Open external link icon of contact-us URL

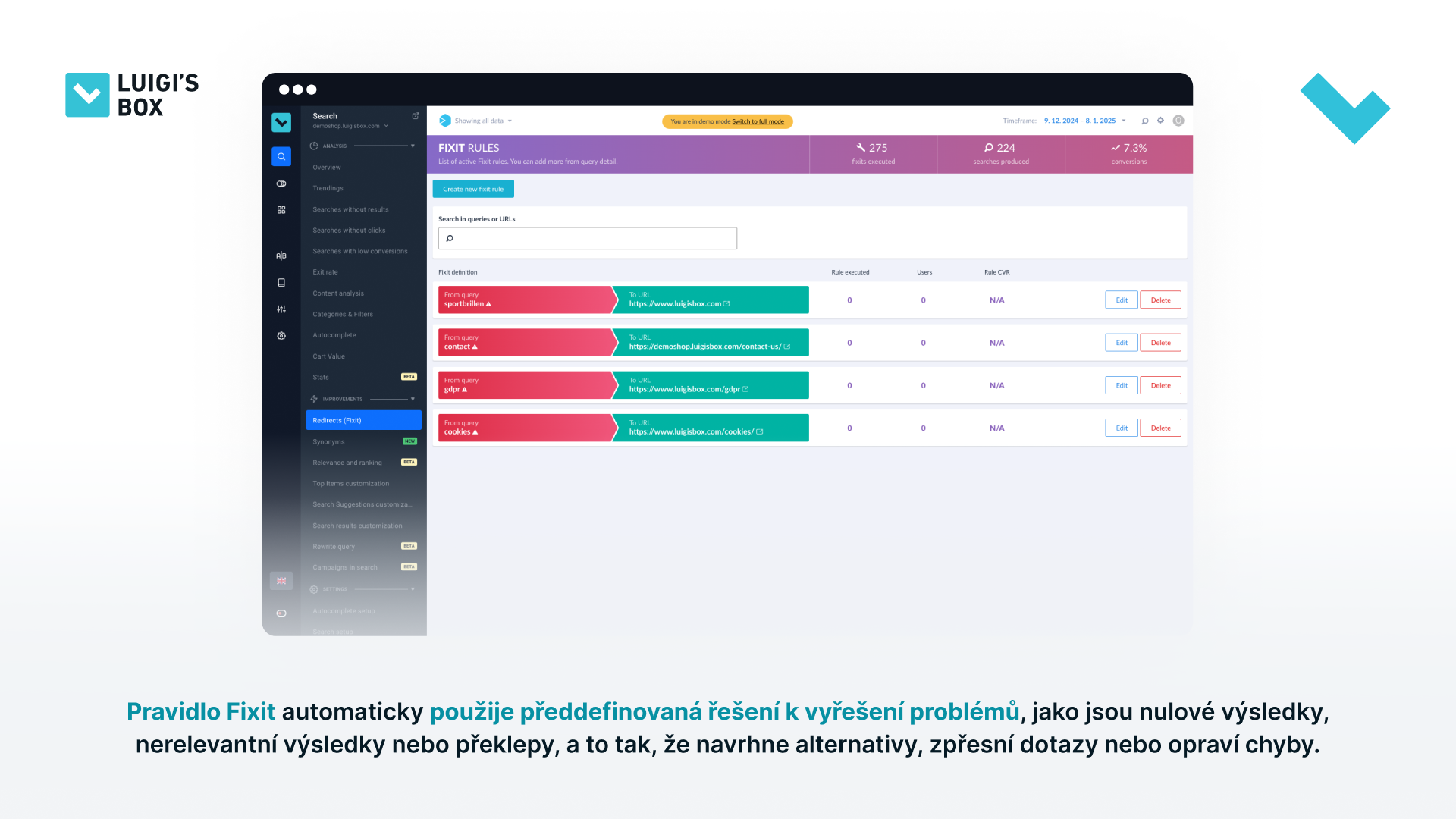coord(787,347)
